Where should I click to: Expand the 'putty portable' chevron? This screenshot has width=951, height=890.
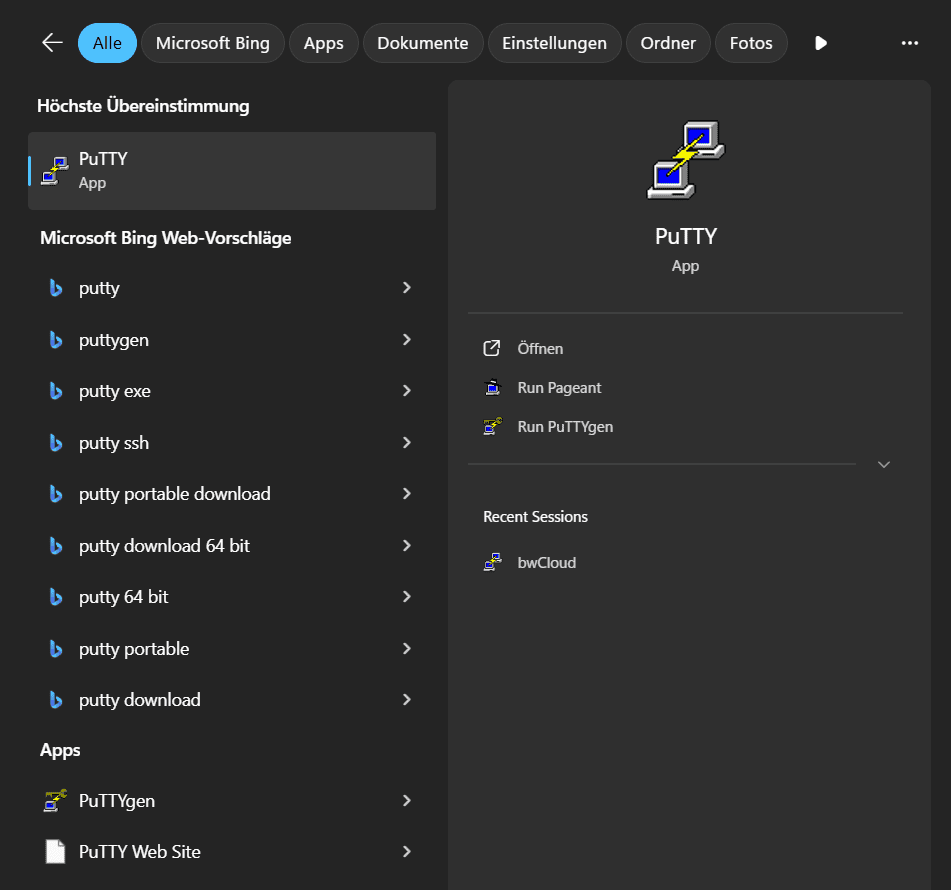(407, 649)
